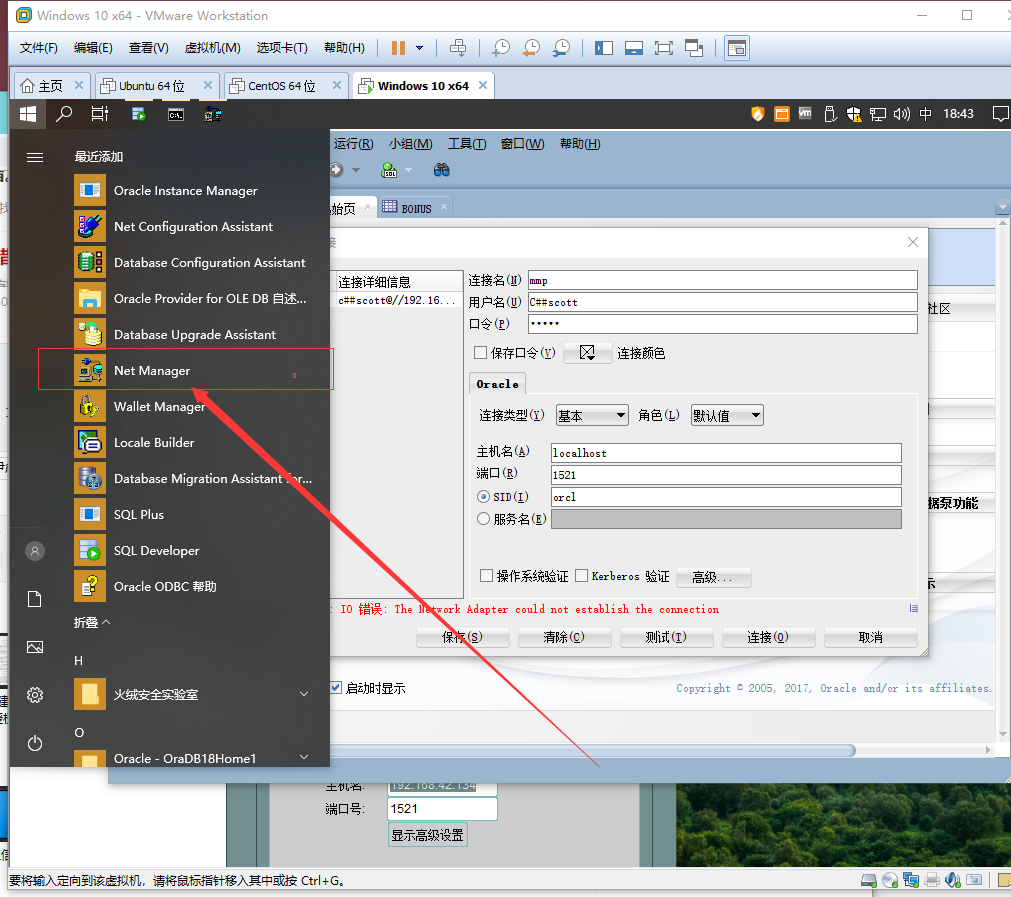
Task: Click the 连接名 mmp field
Action: [x=722, y=280]
